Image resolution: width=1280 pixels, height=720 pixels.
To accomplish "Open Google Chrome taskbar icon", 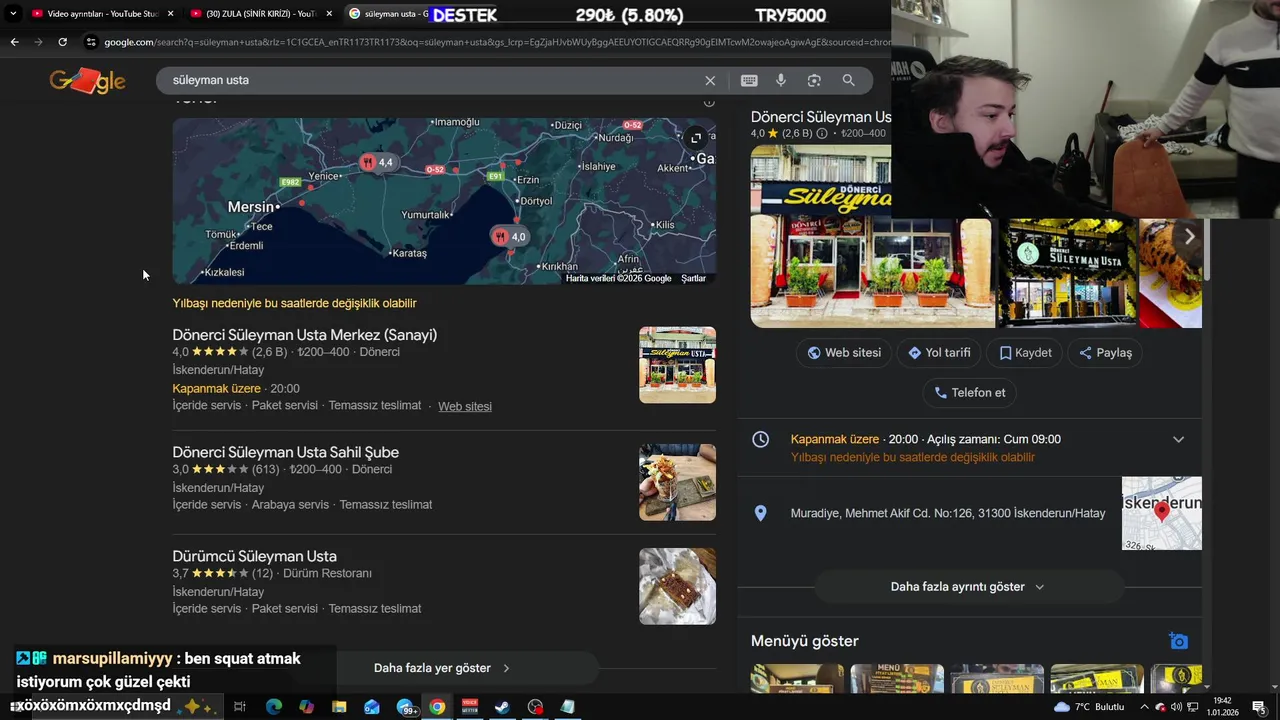I will [437, 707].
